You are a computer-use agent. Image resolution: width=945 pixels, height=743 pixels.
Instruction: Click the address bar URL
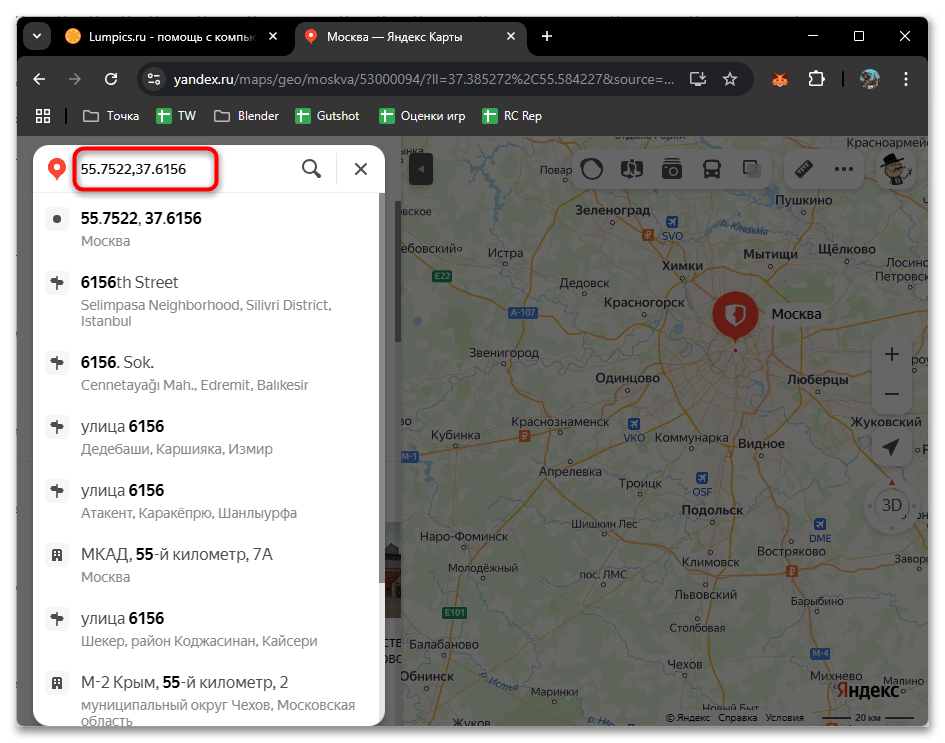[424, 80]
